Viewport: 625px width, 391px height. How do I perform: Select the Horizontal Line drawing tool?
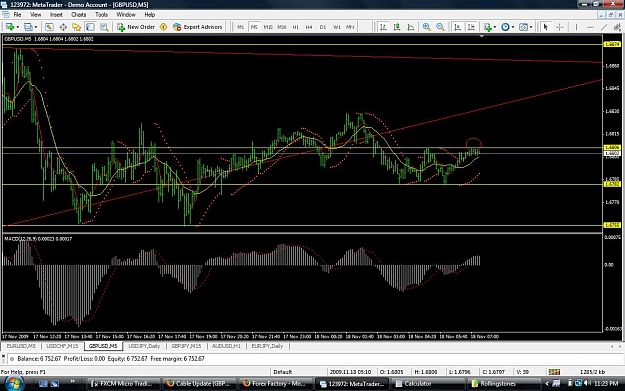click(590, 27)
